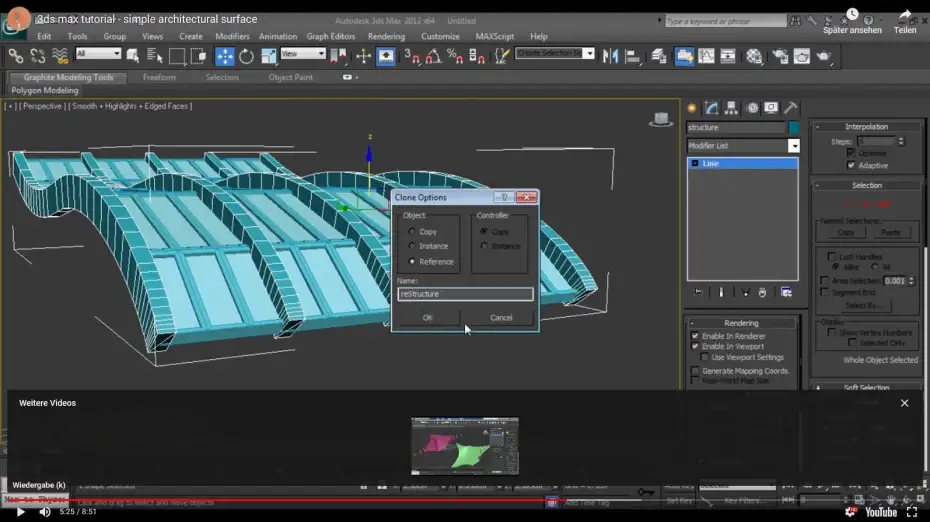Toggle Window/Crossing selection icon
The height and width of the screenshot is (522, 930).
[198, 56]
